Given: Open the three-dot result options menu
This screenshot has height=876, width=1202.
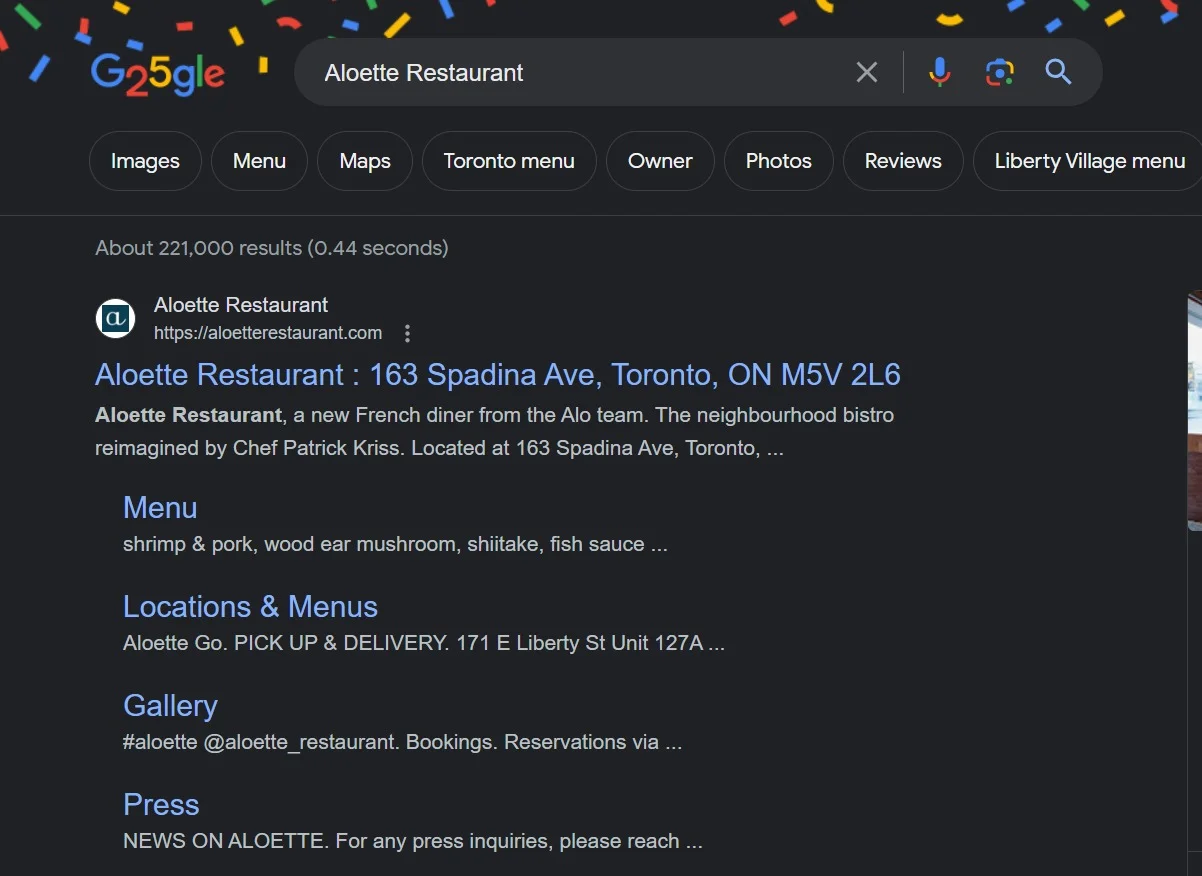Looking at the screenshot, I should [407, 333].
